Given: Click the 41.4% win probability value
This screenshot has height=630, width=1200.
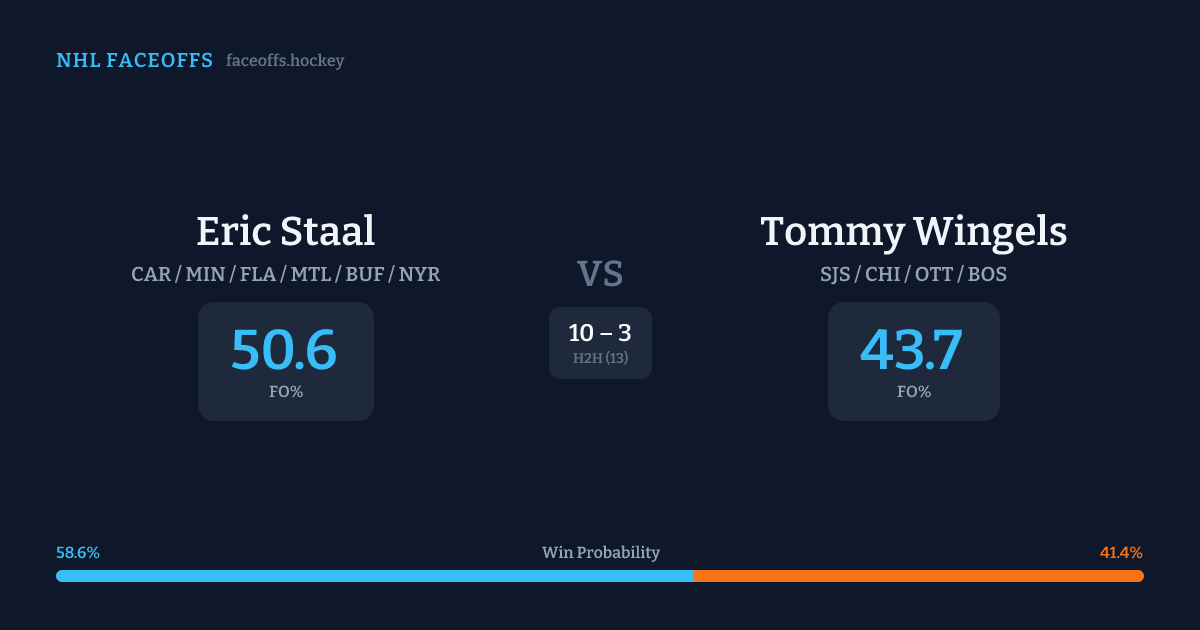Looking at the screenshot, I should point(1121,553).
